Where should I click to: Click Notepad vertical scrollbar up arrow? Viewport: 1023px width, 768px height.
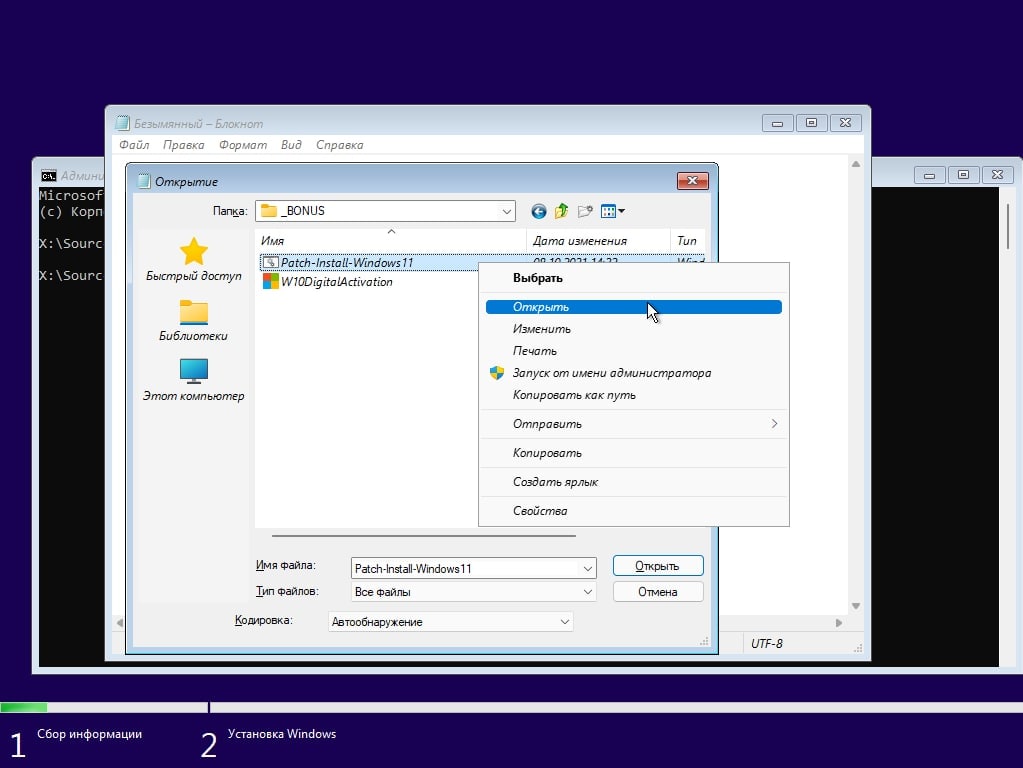[x=856, y=164]
